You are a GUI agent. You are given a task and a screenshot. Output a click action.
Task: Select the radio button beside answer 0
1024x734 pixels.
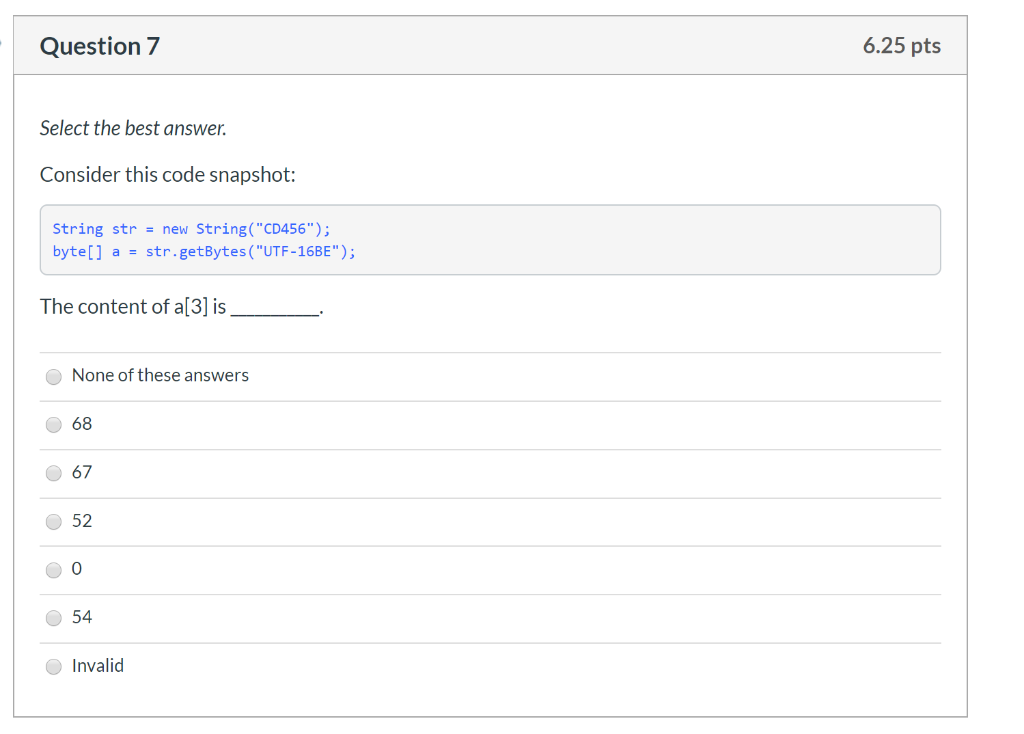pyautogui.click(x=54, y=570)
